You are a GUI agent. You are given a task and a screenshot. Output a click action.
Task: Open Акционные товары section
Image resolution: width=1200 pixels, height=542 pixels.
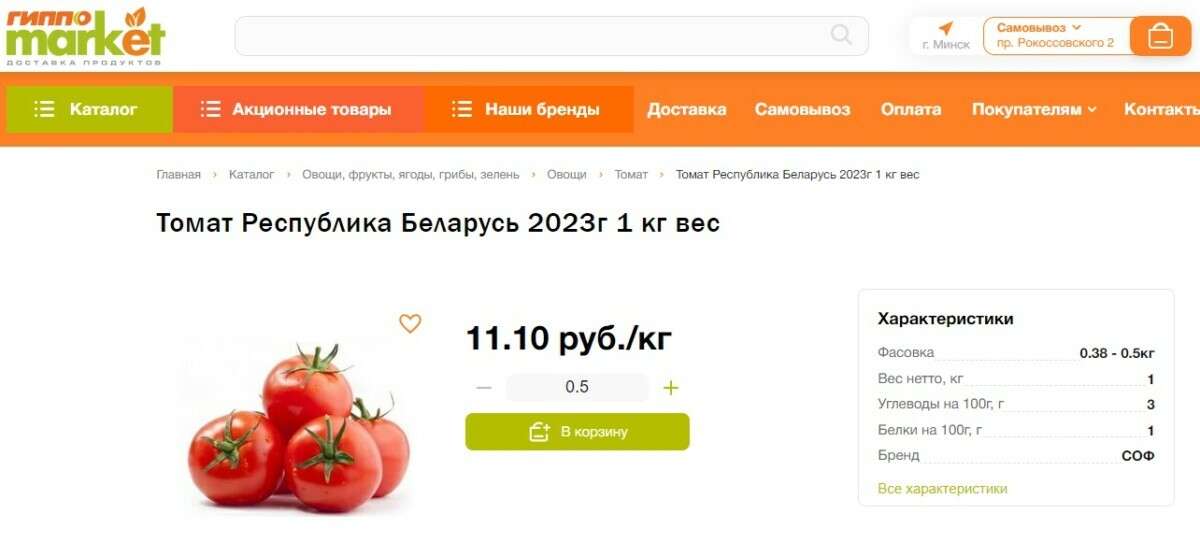298,109
